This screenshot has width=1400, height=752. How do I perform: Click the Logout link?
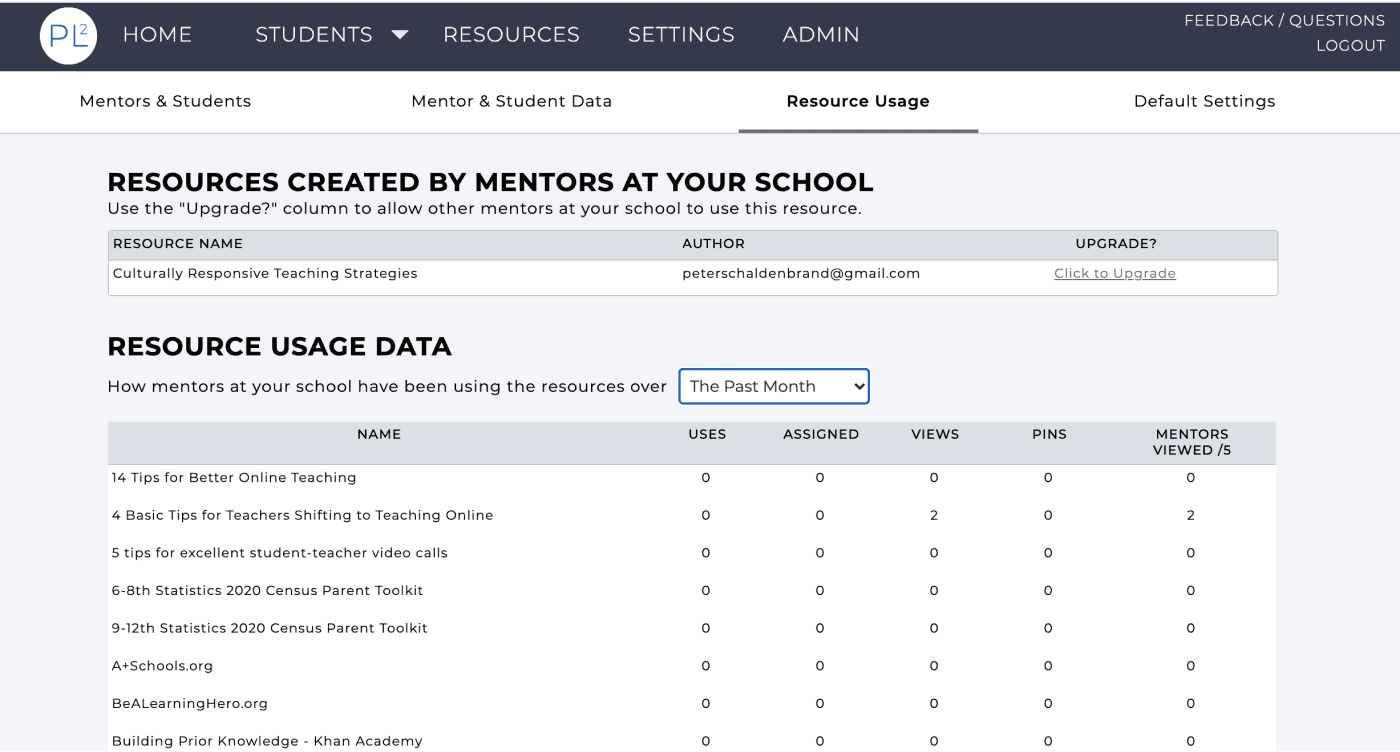(1350, 46)
